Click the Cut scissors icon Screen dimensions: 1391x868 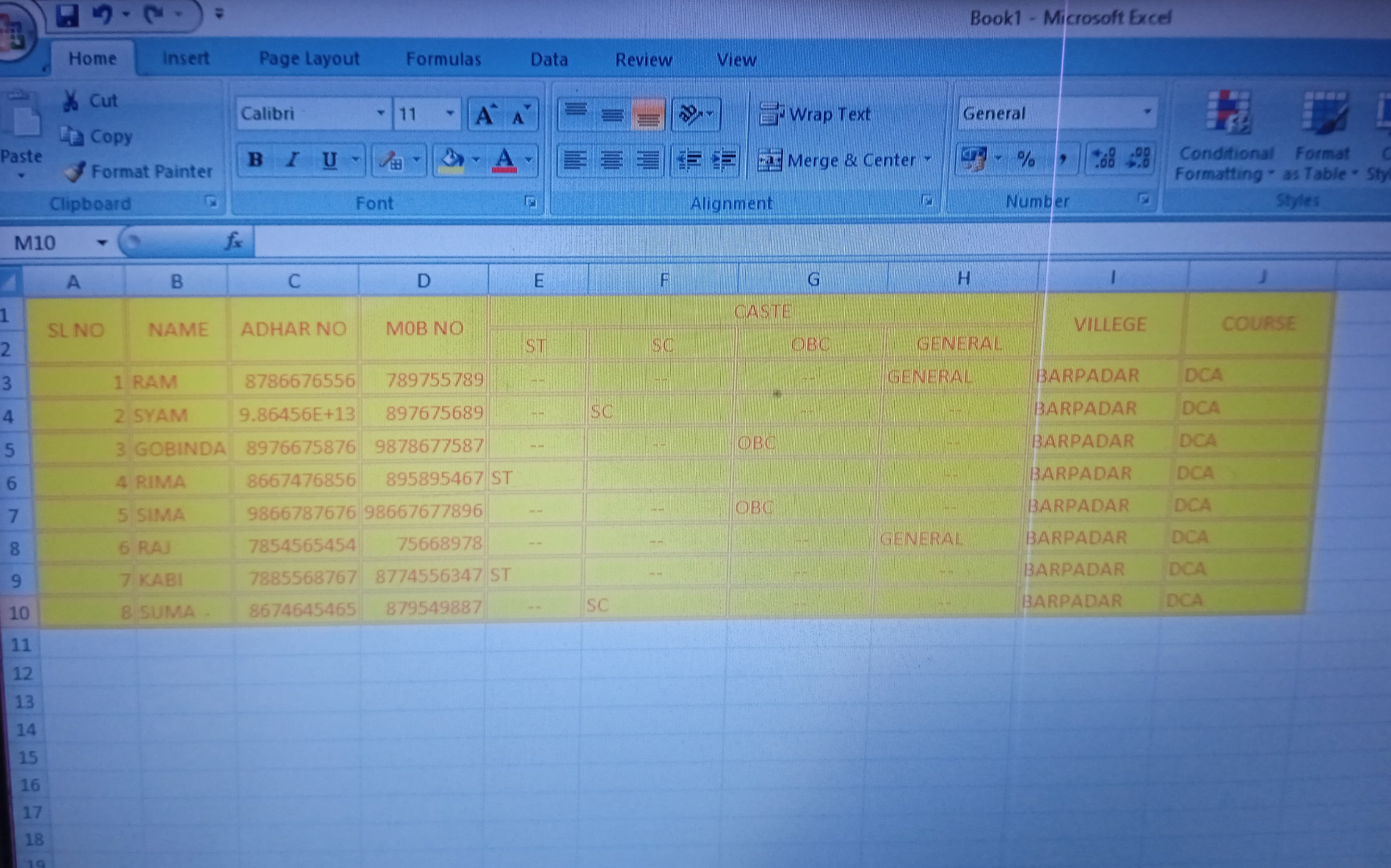coord(71,100)
